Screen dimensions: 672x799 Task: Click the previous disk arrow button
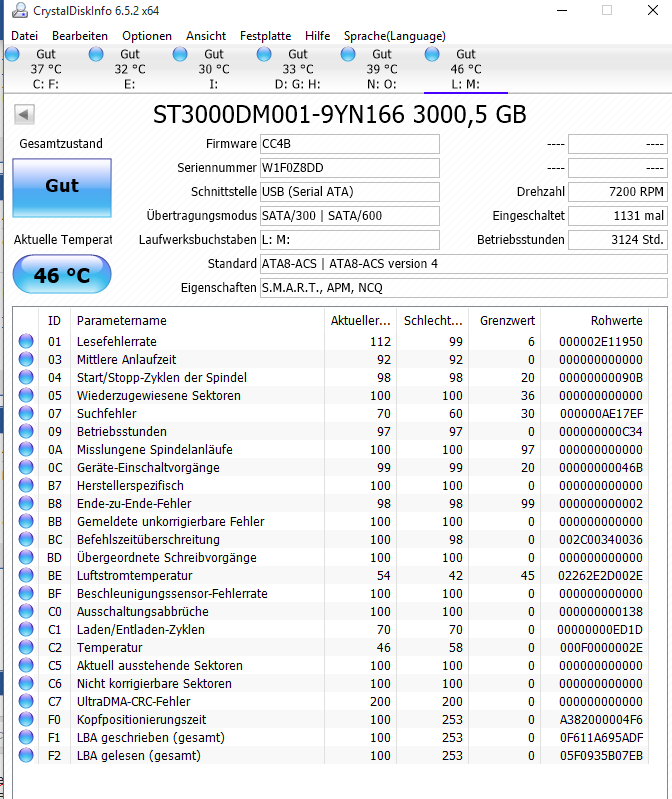(24, 114)
